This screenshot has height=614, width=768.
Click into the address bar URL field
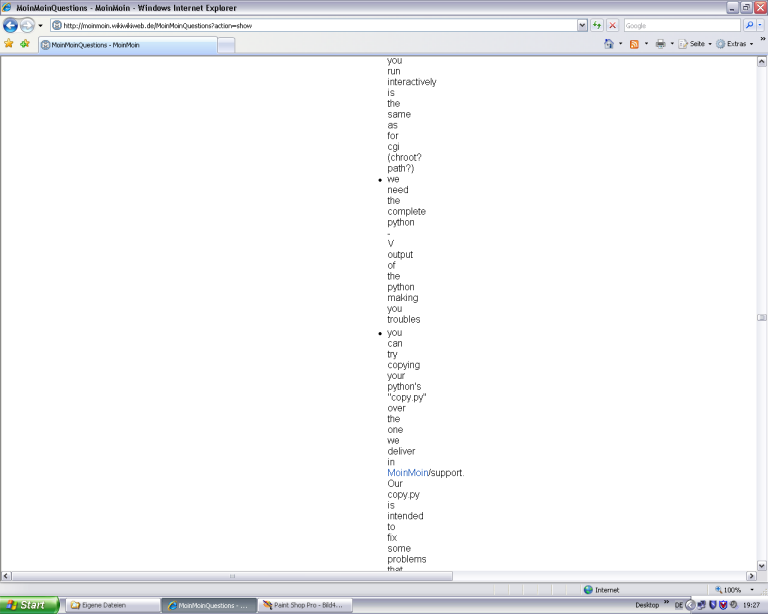(x=313, y=25)
